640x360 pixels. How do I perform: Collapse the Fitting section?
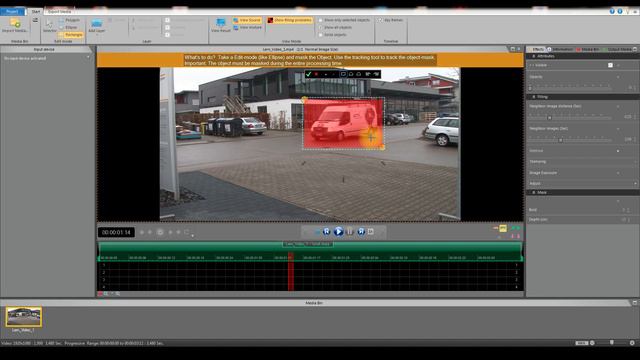533,97
